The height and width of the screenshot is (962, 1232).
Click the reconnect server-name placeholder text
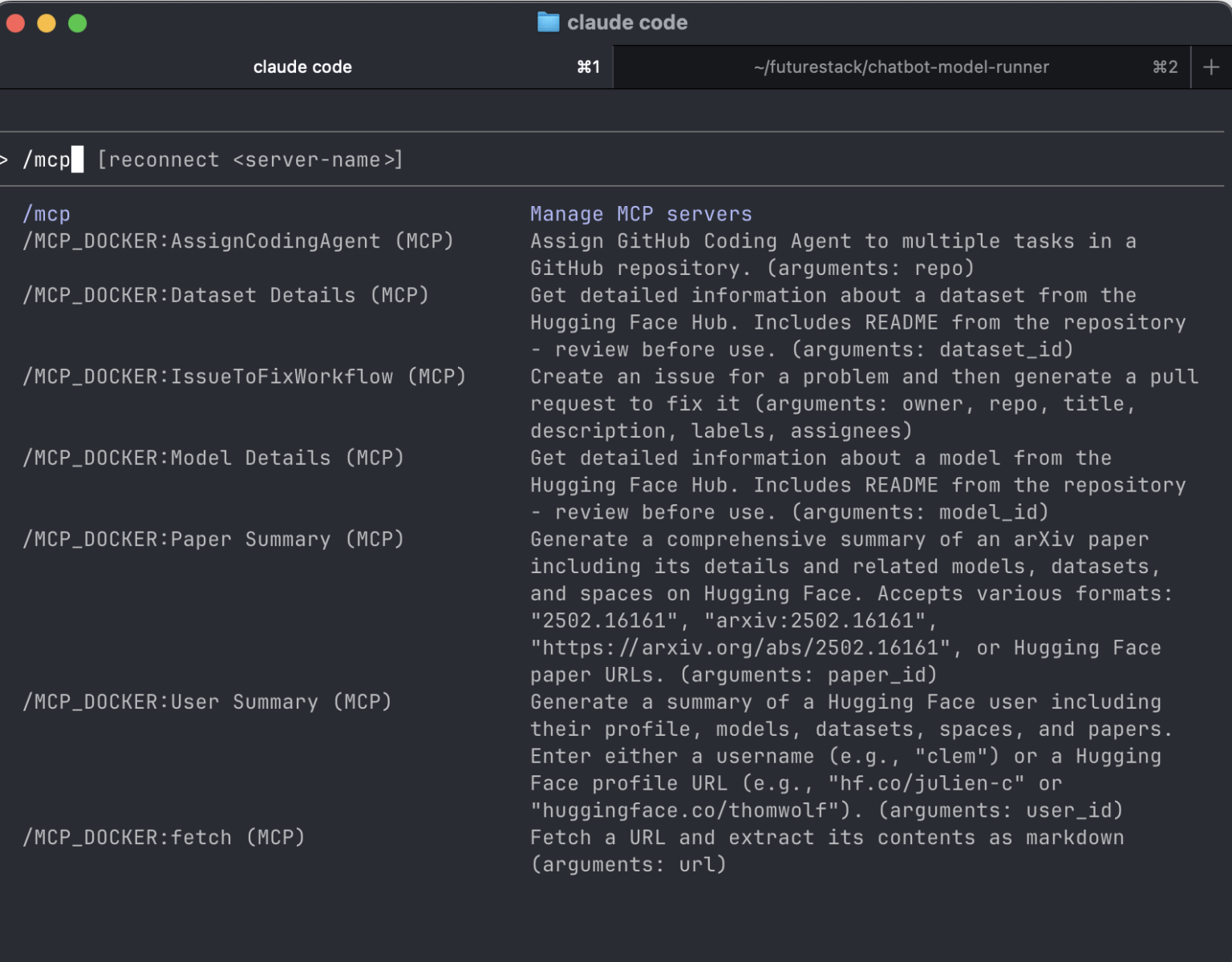tap(249, 160)
